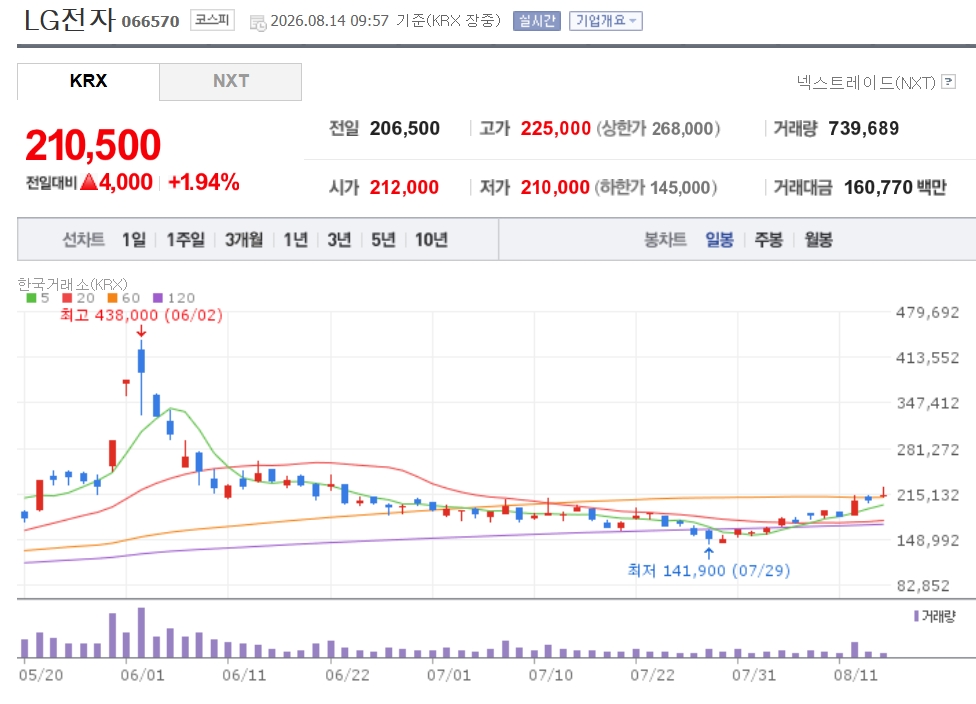Click the 코스피 market badge
The width and height of the screenshot is (976, 704).
pos(212,20)
